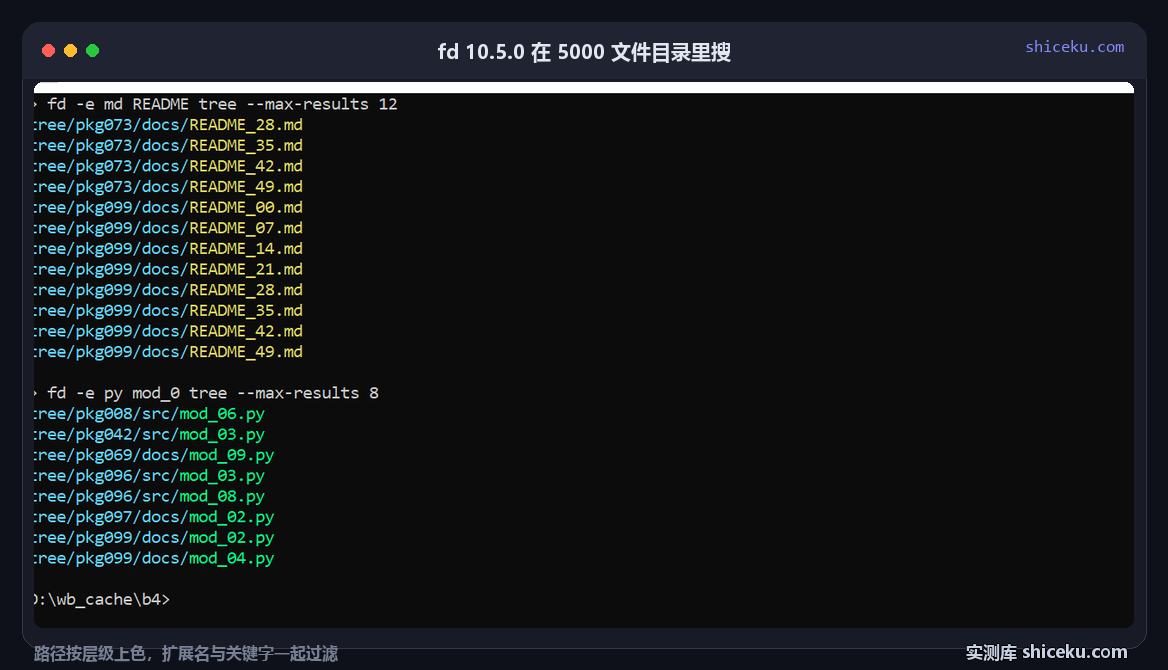Click result pkg008/src/mod_06.py
This screenshot has width=1168, height=670.
pos(149,414)
